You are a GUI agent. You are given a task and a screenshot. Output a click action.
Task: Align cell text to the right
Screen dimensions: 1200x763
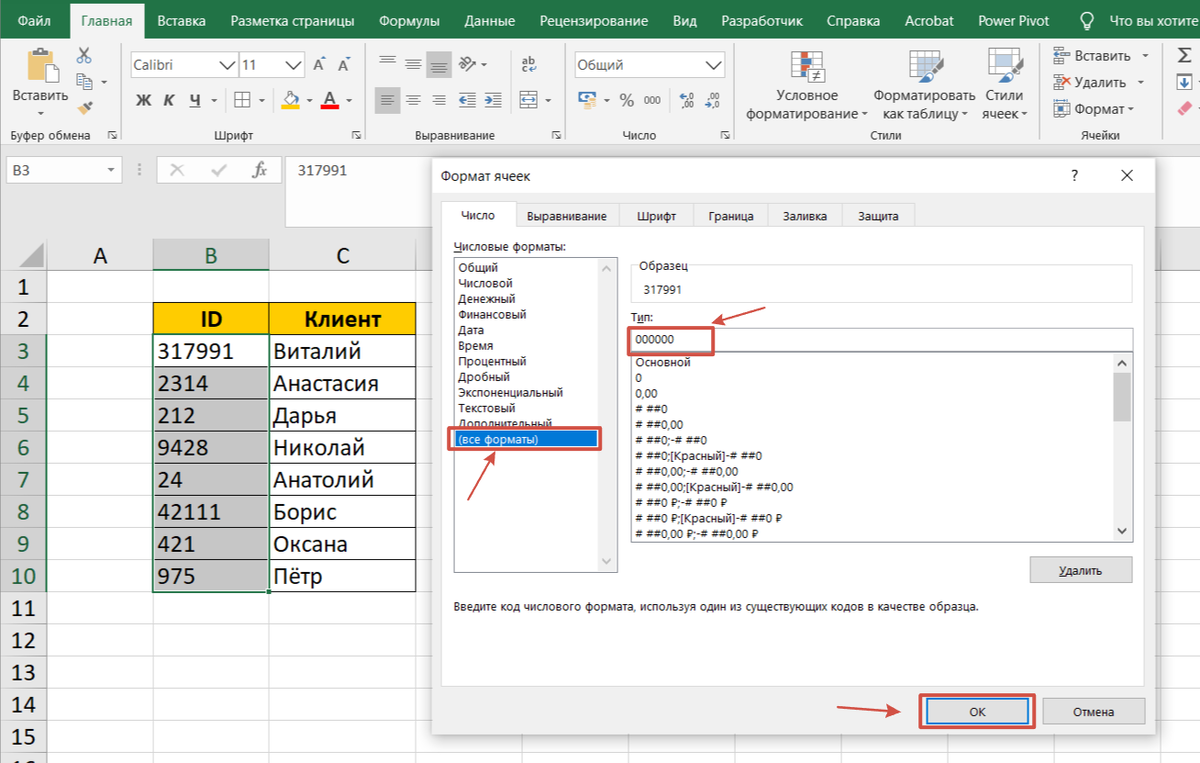[438, 100]
